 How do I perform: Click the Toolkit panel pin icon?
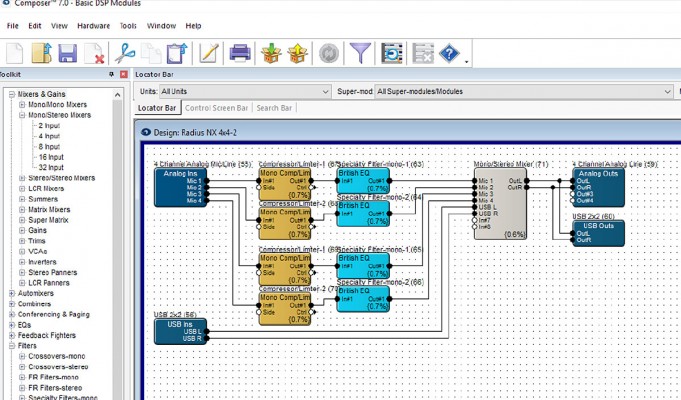112,74
